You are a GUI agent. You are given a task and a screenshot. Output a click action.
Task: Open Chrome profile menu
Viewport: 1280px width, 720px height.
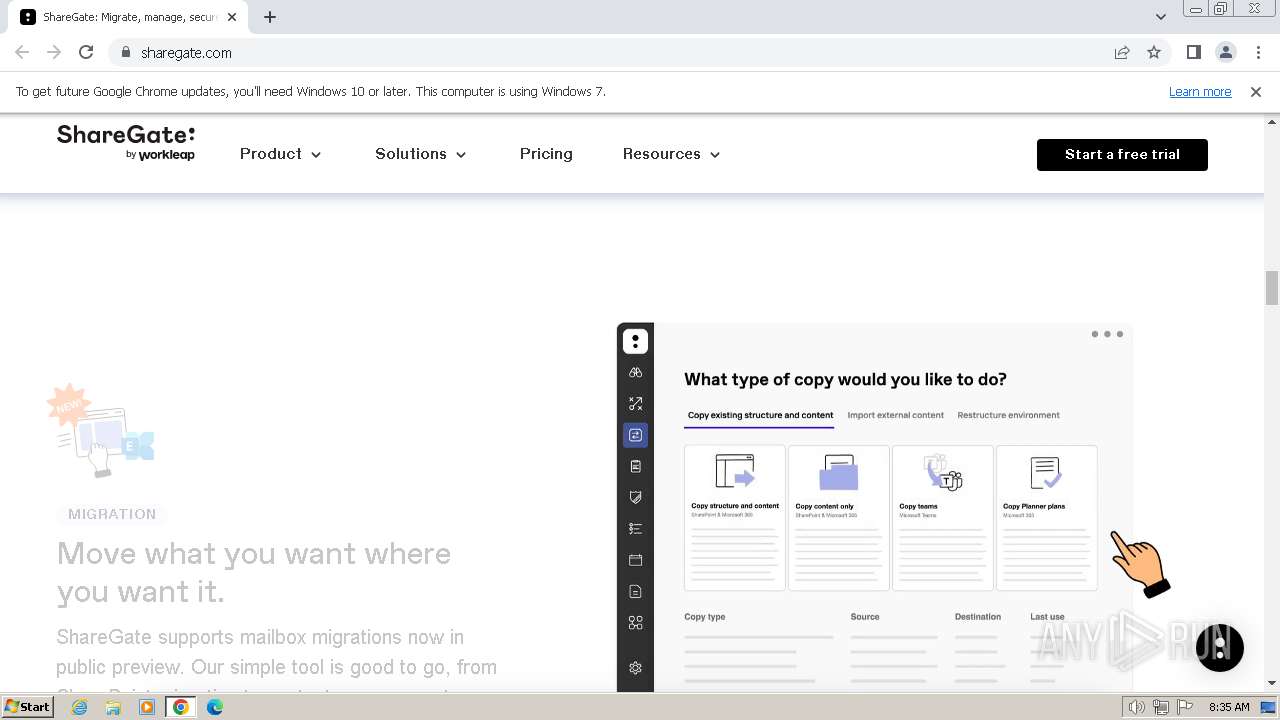click(x=1226, y=52)
